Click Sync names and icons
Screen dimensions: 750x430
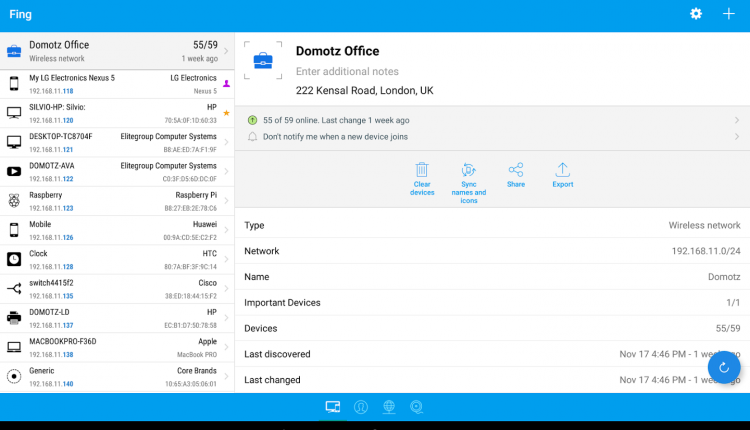pyautogui.click(x=467, y=170)
